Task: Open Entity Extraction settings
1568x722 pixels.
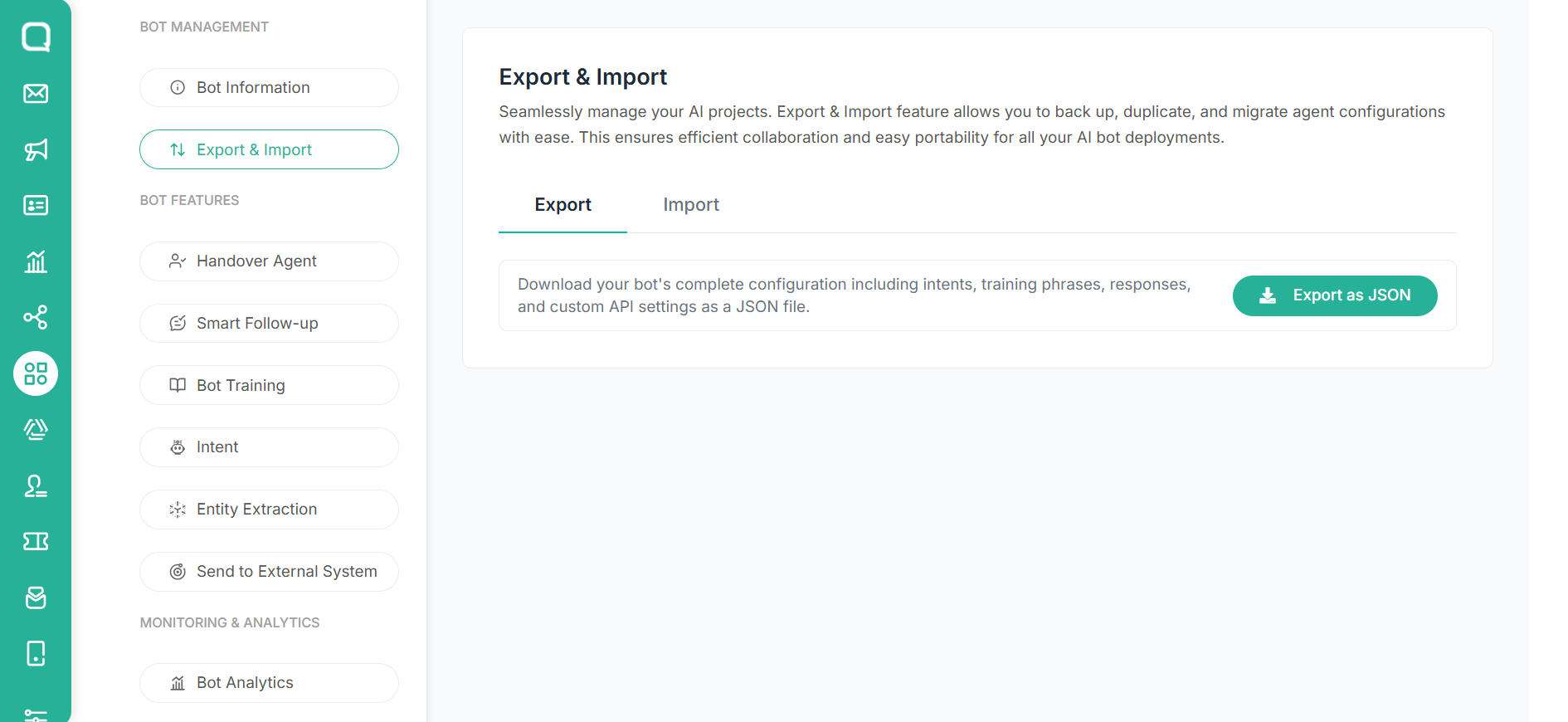Action: (269, 509)
